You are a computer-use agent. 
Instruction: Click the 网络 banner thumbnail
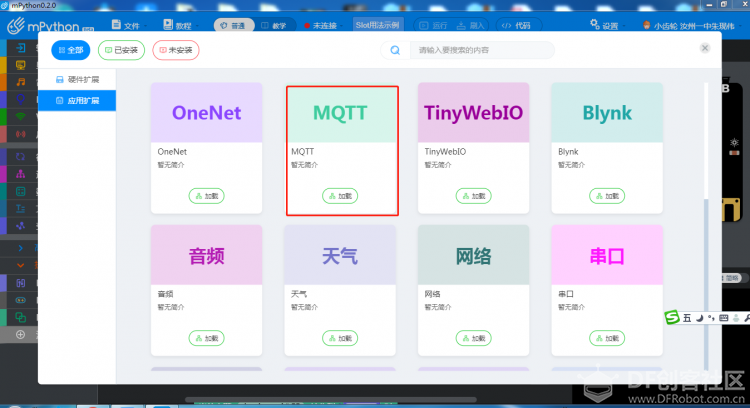474,255
